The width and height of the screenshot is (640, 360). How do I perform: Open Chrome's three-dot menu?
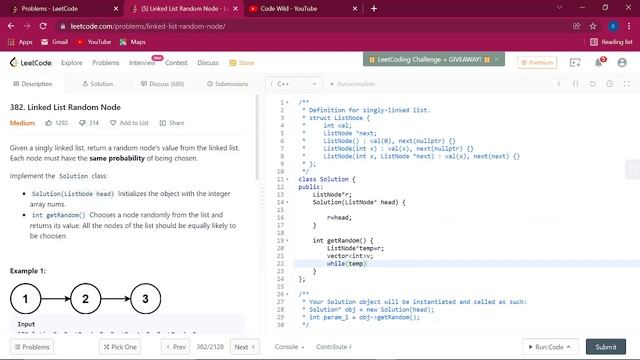point(629,26)
